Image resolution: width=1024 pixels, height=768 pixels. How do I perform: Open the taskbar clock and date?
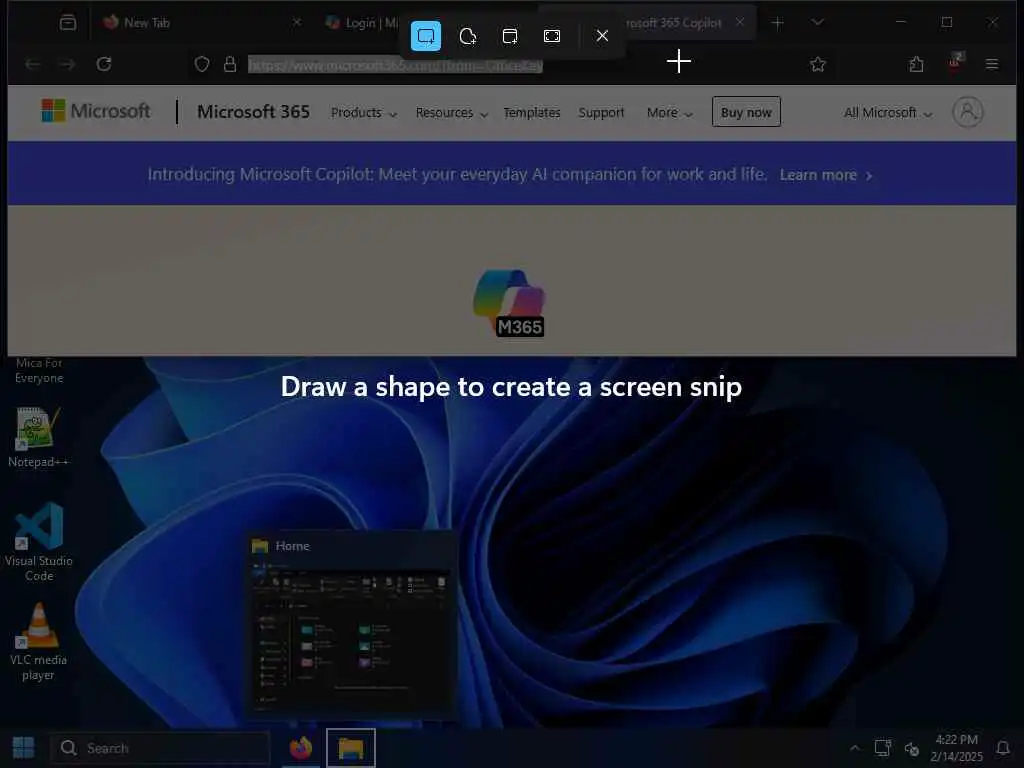click(956, 748)
